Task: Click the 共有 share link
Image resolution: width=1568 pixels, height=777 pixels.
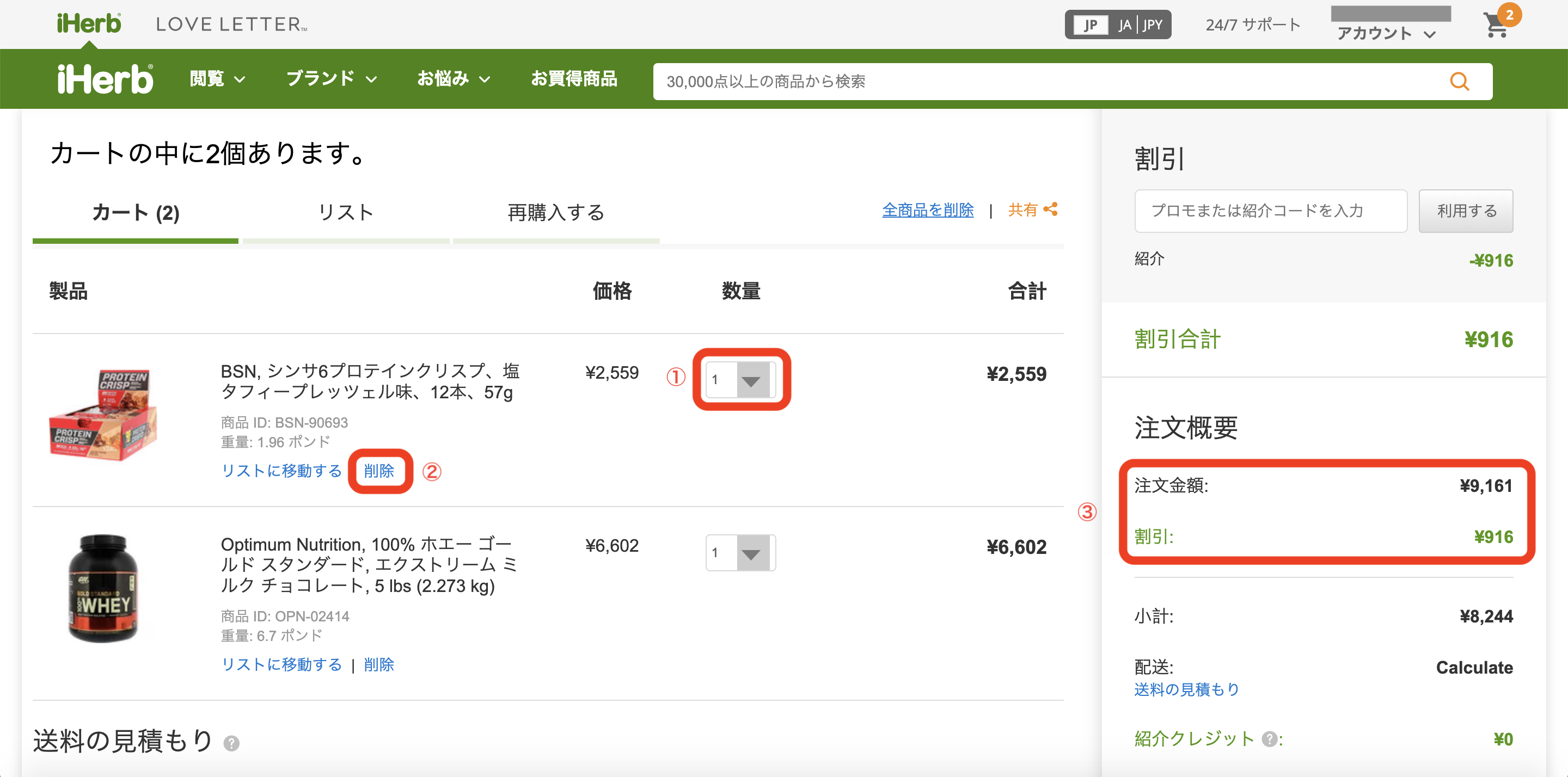Action: pos(1022,210)
